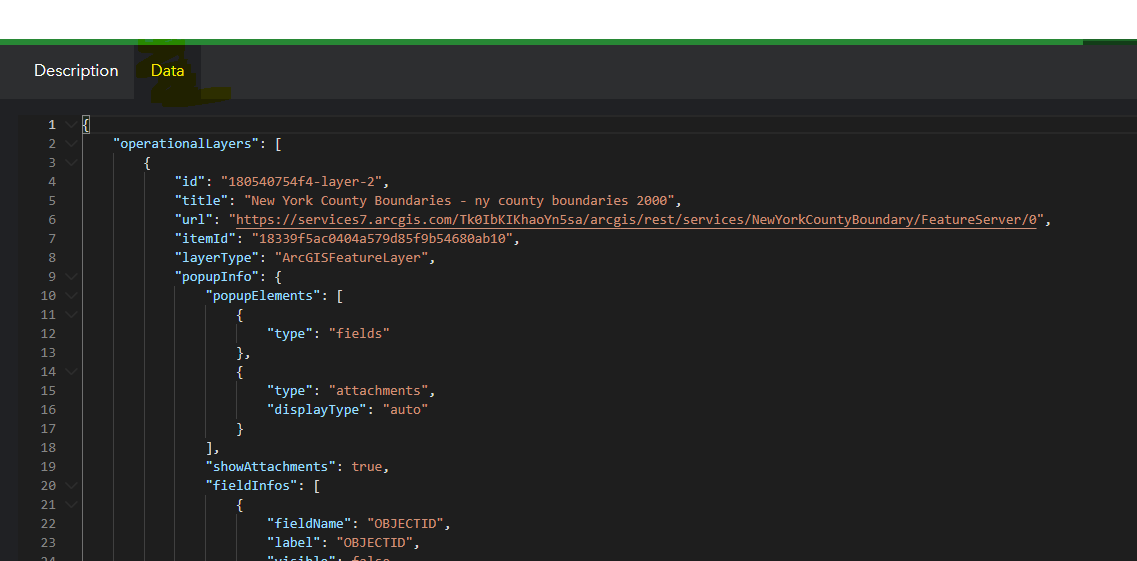Collapse the root object at line 1
1137x561 pixels.
(x=70, y=125)
